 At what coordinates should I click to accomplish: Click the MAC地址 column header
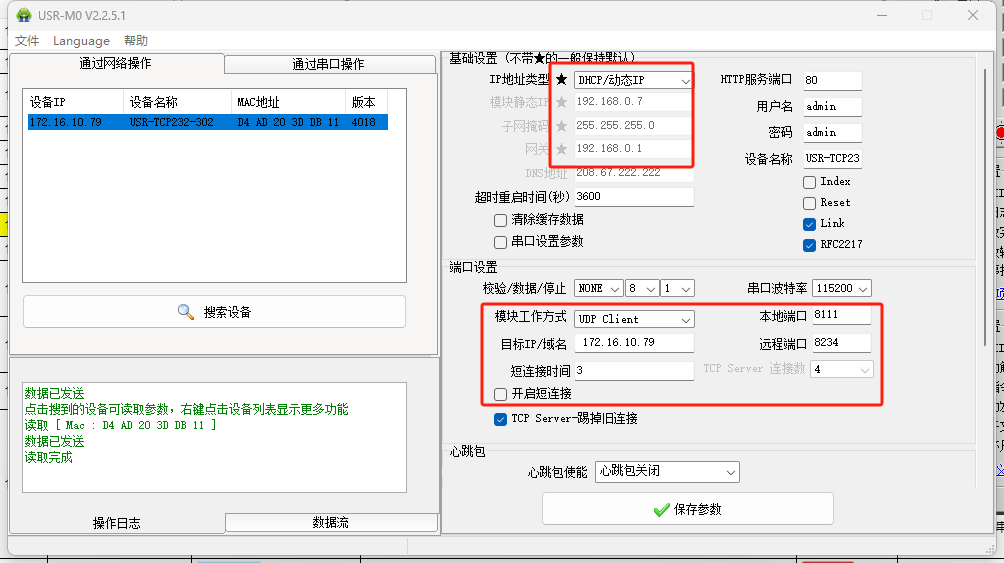click(287, 102)
